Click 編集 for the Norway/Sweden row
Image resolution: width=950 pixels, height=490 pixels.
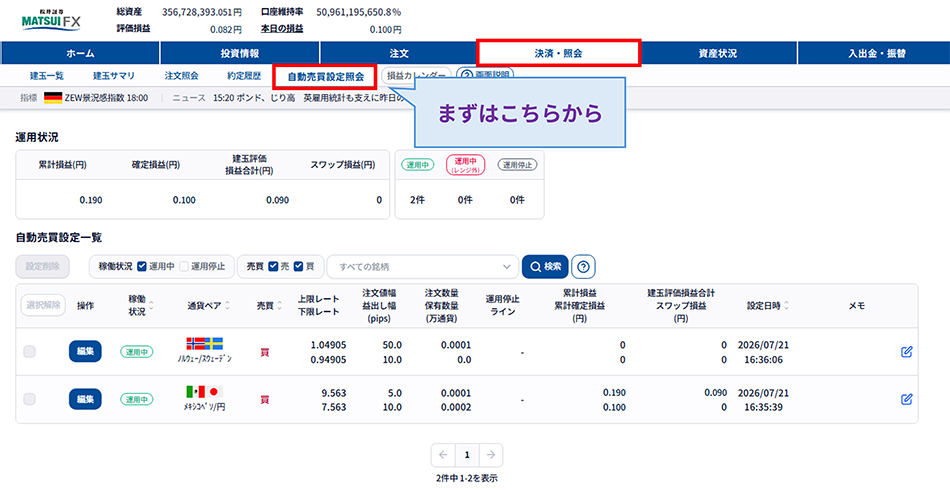(85, 351)
